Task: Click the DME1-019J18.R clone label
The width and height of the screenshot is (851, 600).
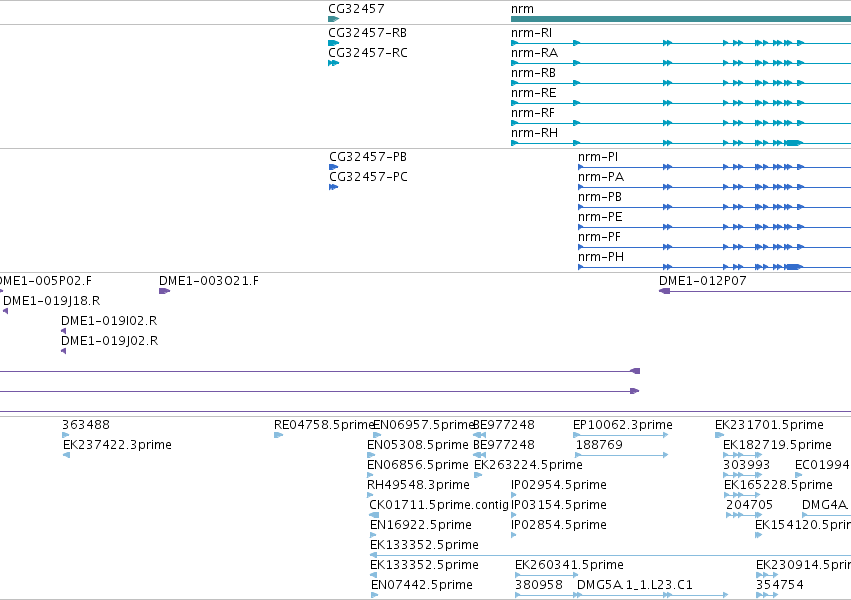Action: click(x=52, y=301)
